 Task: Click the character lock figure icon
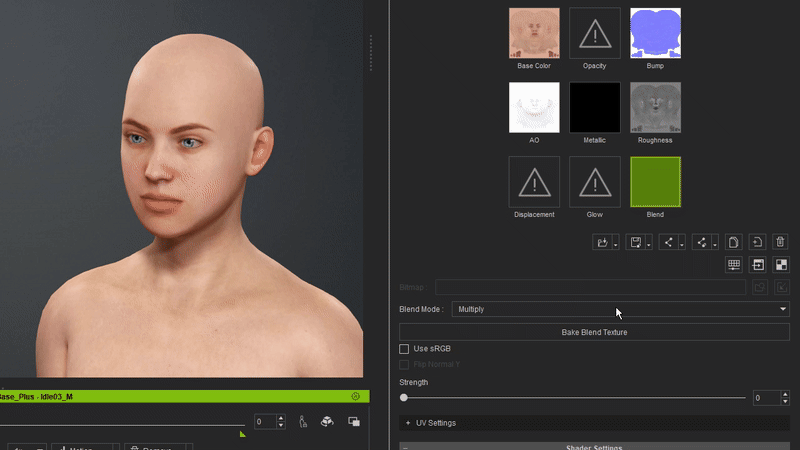click(x=303, y=421)
